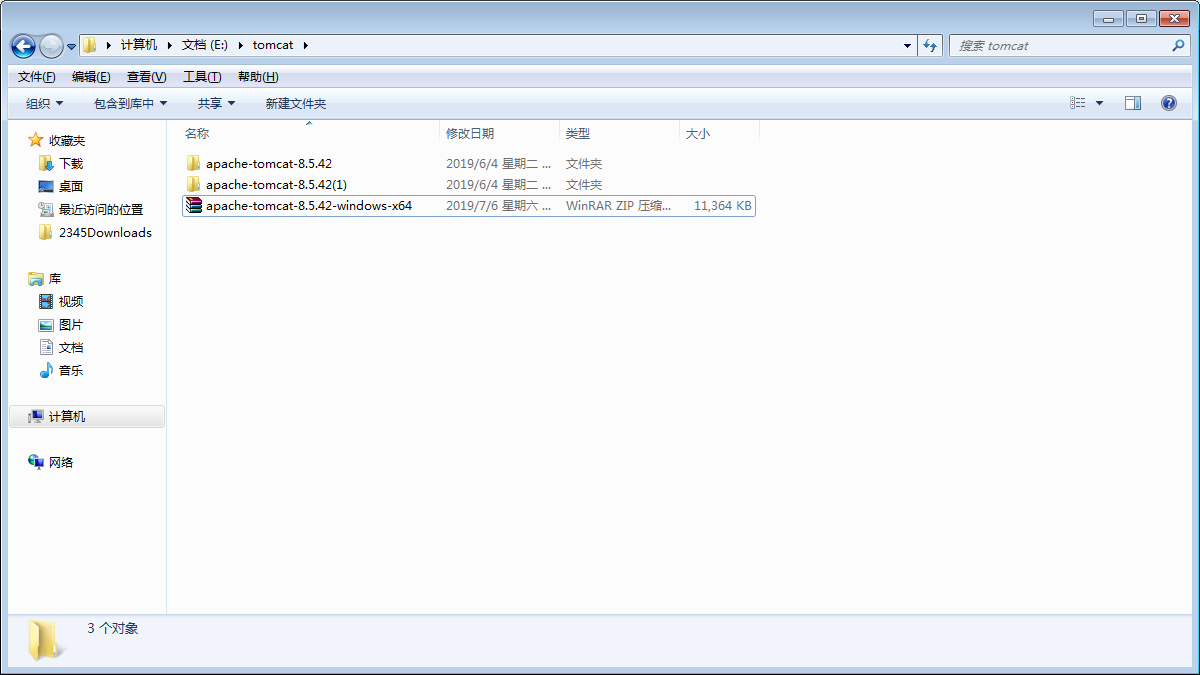
Task: Open the recent pages dropdown arrow
Action: pyautogui.click(x=72, y=47)
